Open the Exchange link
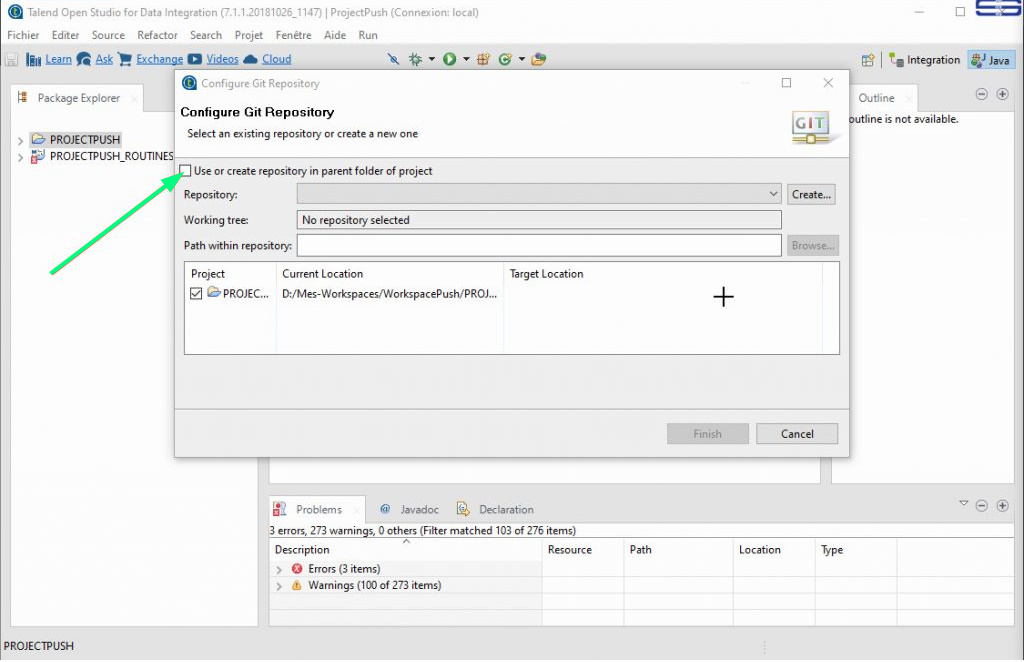The image size is (1024, 662). (159, 59)
